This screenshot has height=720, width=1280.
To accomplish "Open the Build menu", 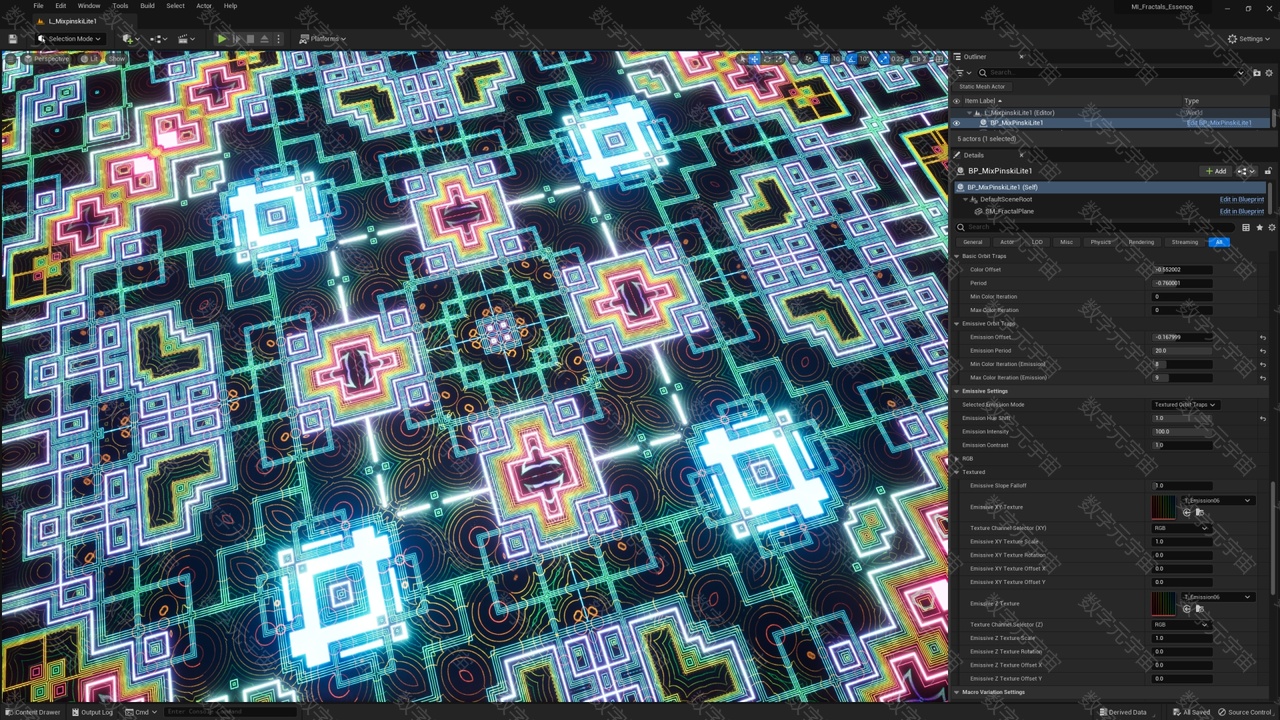I will click(147, 6).
